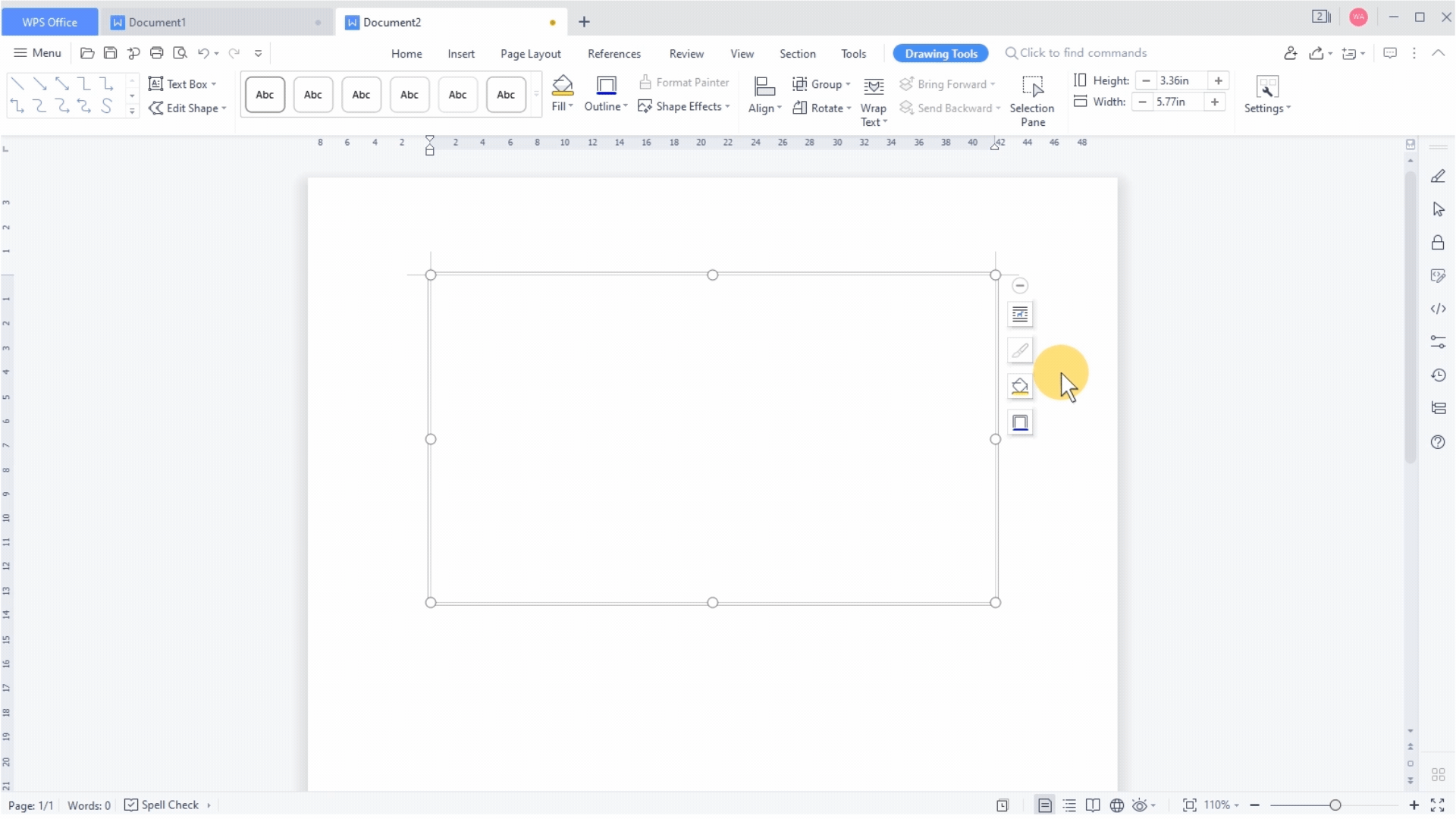The image size is (1456, 819).
Task: Click the Help question mark icon
Action: 1439,442
